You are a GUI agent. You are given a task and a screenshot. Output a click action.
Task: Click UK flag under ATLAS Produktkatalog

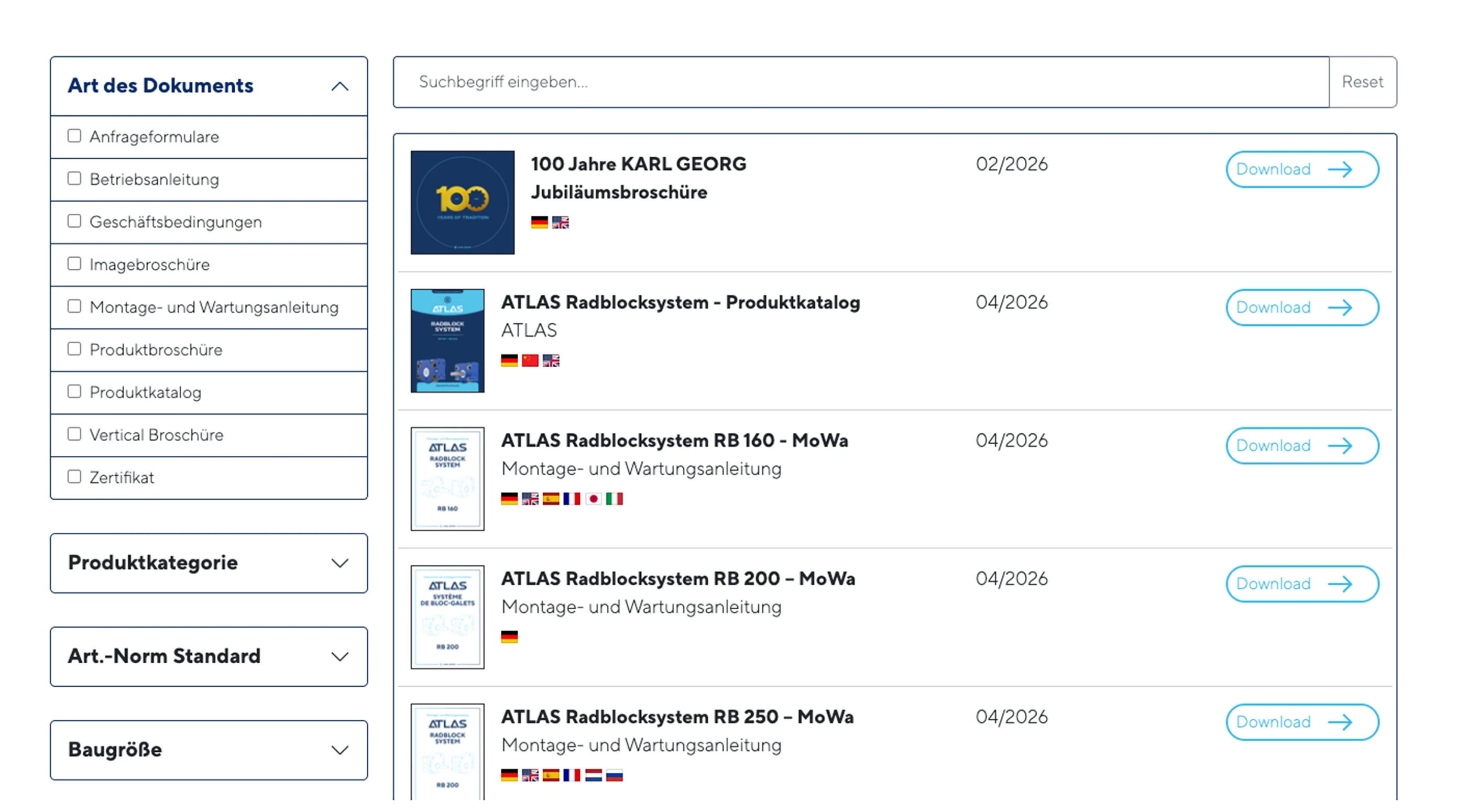551,360
